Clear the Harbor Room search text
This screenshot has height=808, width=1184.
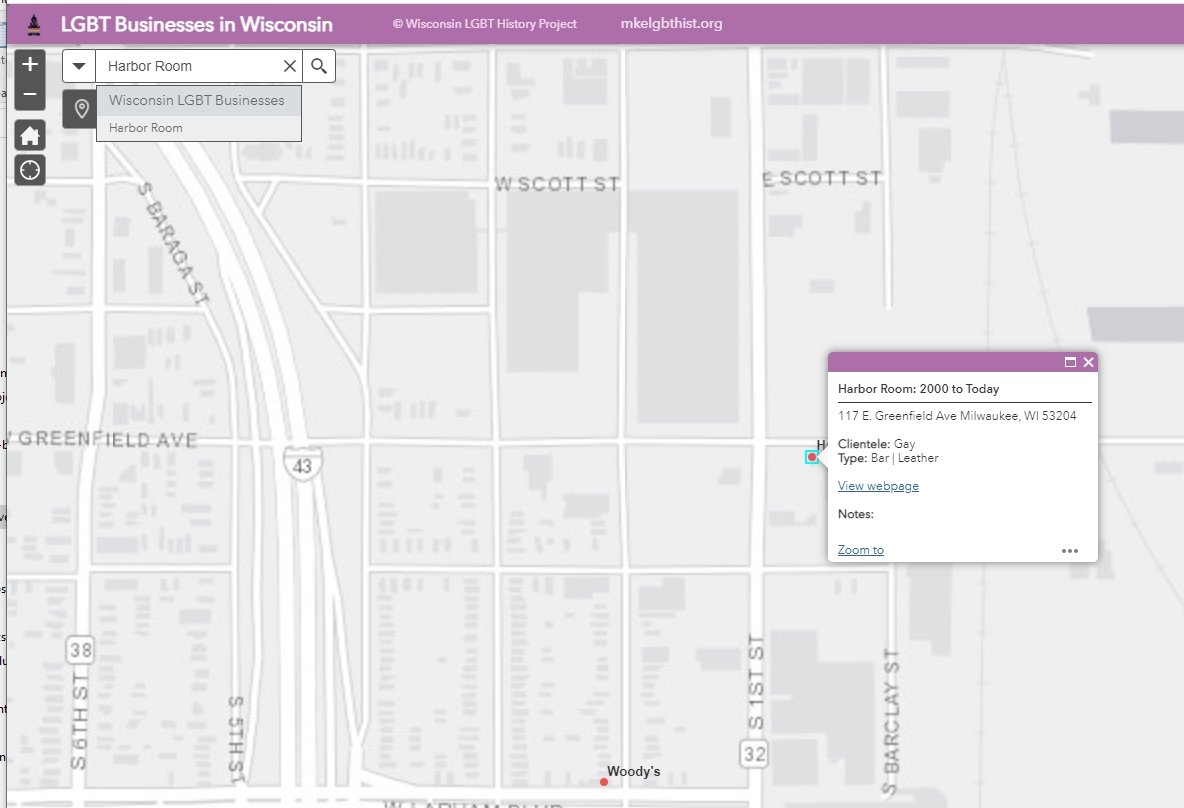point(290,66)
